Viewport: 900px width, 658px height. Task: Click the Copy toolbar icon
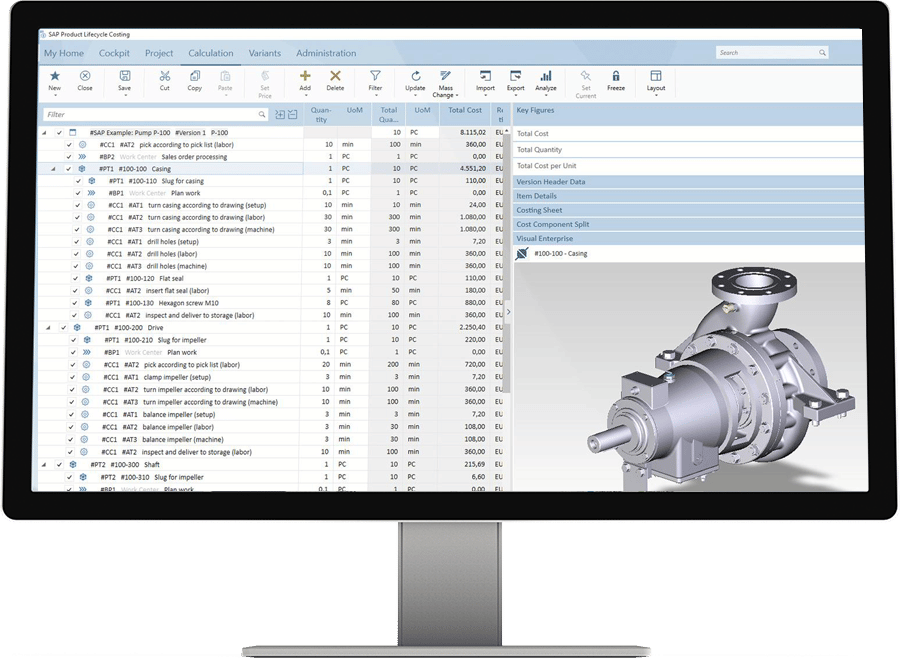(195, 76)
